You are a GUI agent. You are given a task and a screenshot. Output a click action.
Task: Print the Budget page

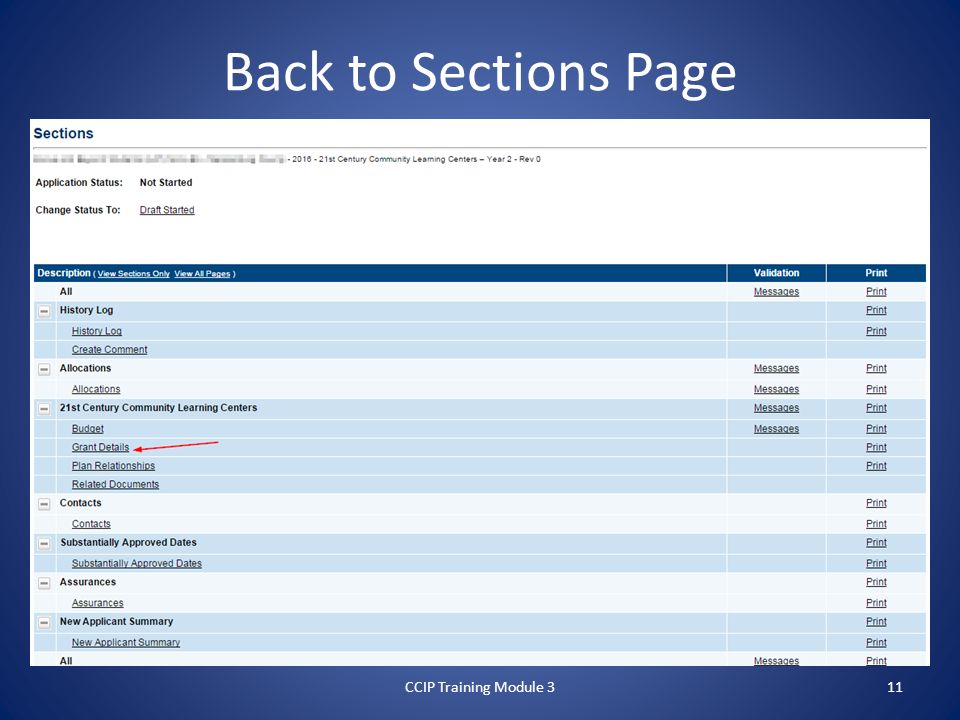click(x=876, y=429)
